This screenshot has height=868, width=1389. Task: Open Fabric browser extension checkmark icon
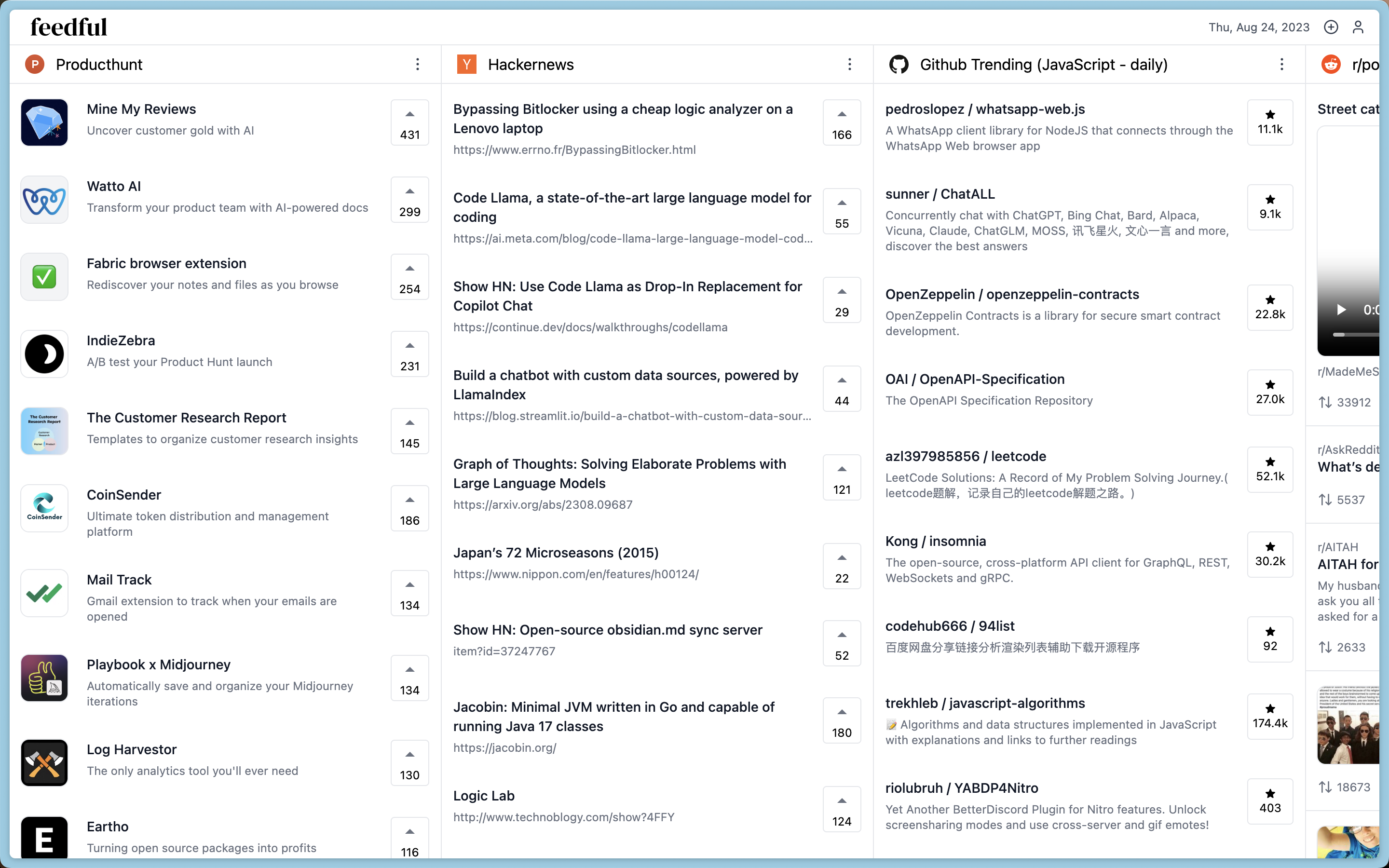pos(44,277)
